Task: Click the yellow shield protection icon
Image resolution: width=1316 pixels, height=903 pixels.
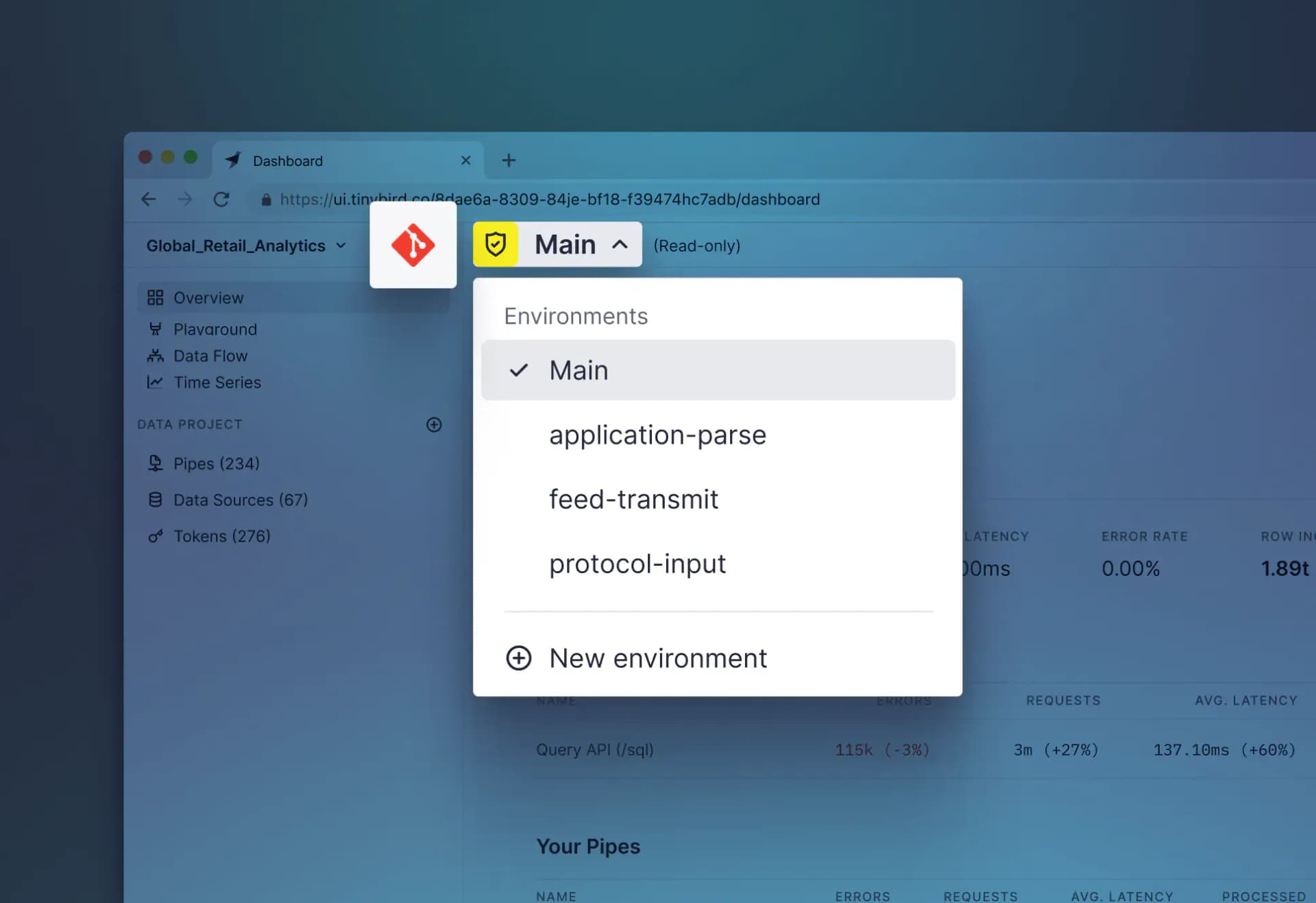Action: click(495, 244)
